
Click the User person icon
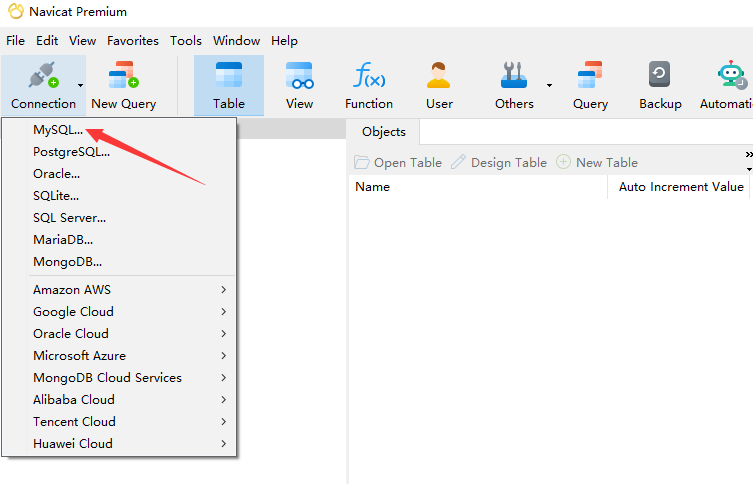point(438,75)
